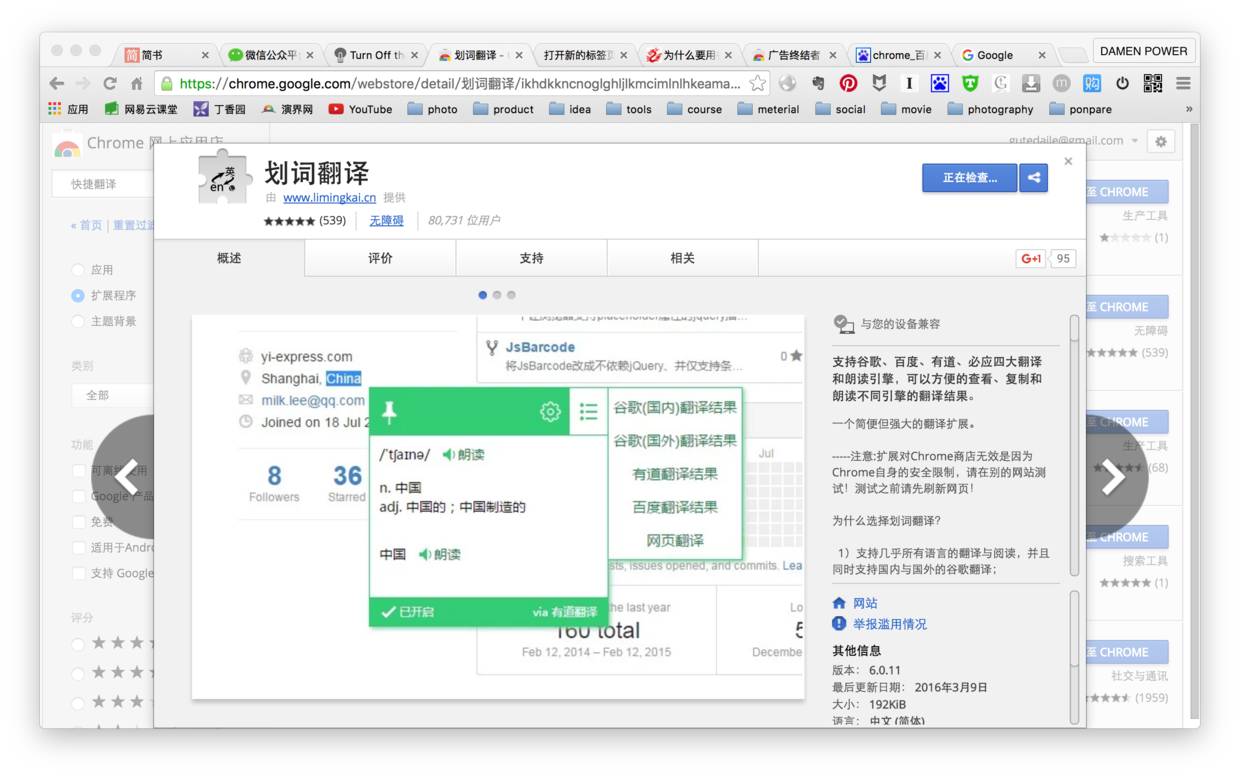
Task: Expand the bookmarks overflow chevron
Action: [x=1189, y=109]
